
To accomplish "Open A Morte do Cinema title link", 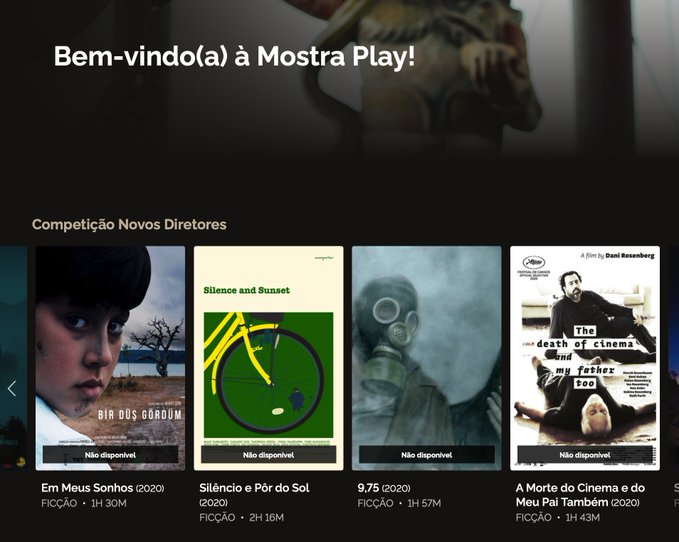I will 580,495.
